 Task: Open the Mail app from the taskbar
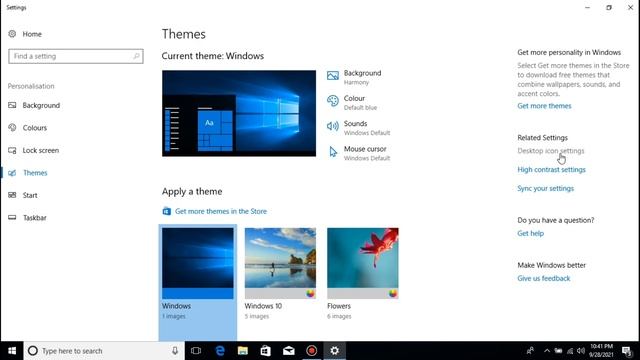tap(289, 351)
